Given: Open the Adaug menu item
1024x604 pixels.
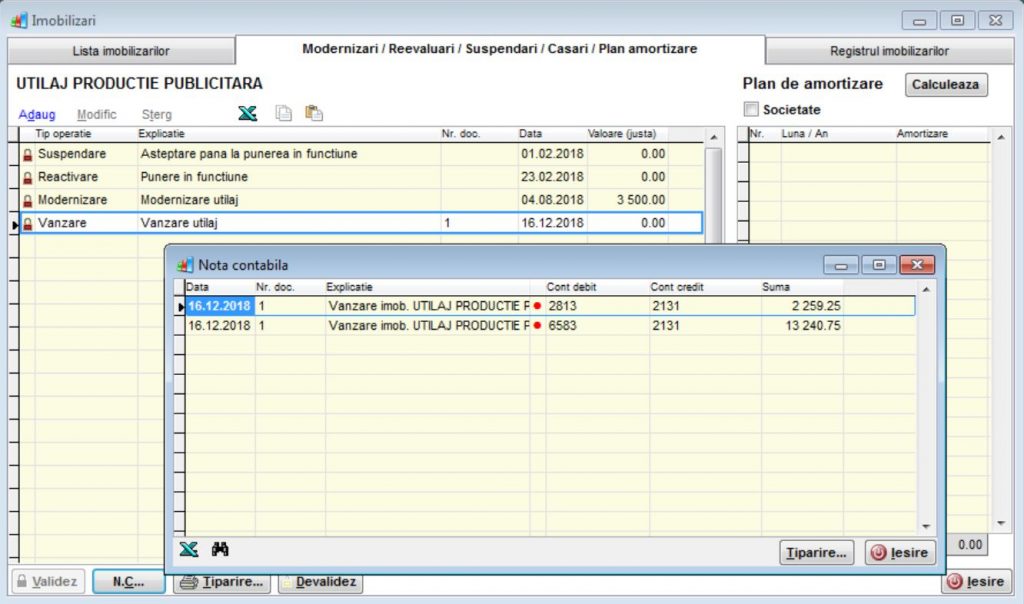Looking at the screenshot, I should point(37,114).
